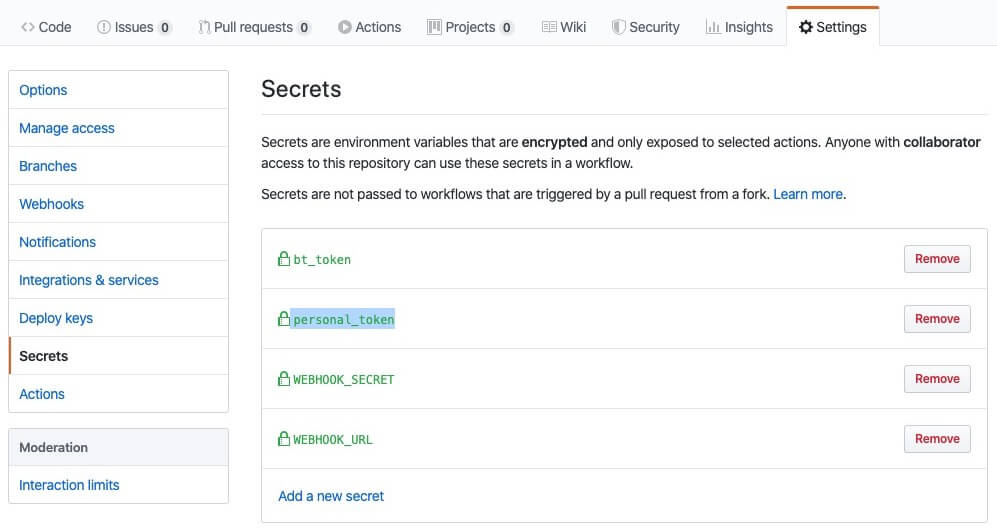Click the lock icon beside bt_token
The image size is (997, 531).
tap(284, 259)
